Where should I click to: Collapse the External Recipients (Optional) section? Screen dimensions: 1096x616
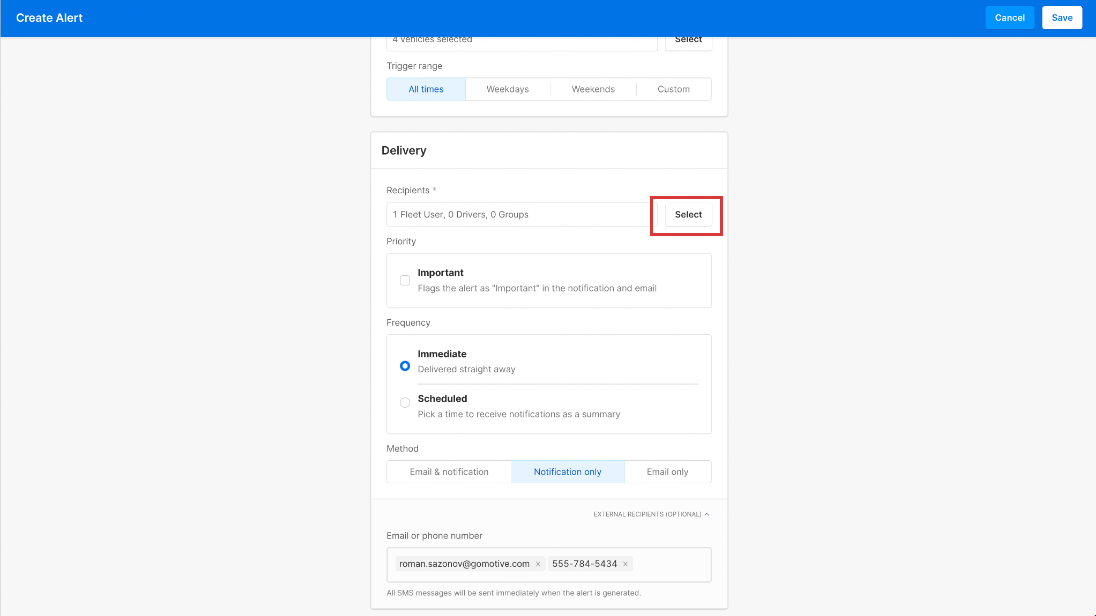651,514
